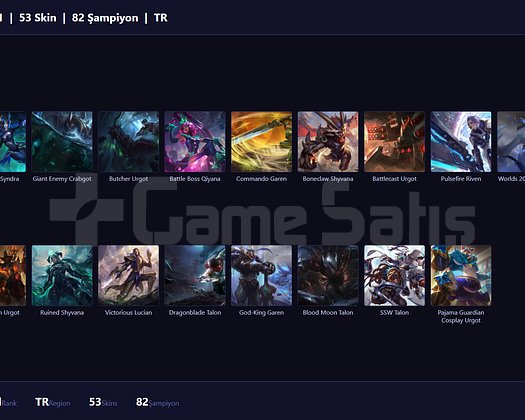Click the 'Giant Enemy Crabgot' caption
The image size is (525, 420).
[62, 179]
